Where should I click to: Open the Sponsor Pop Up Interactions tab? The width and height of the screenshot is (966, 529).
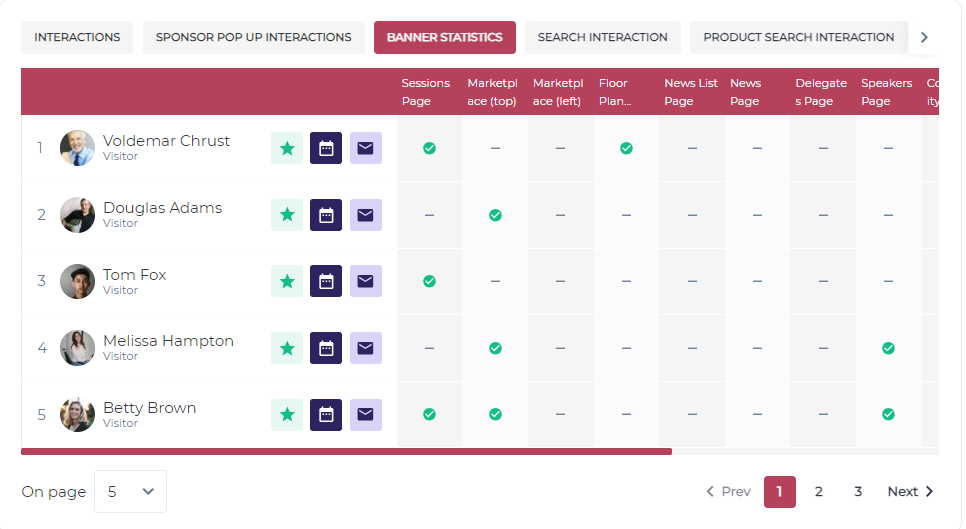(254, 37)
